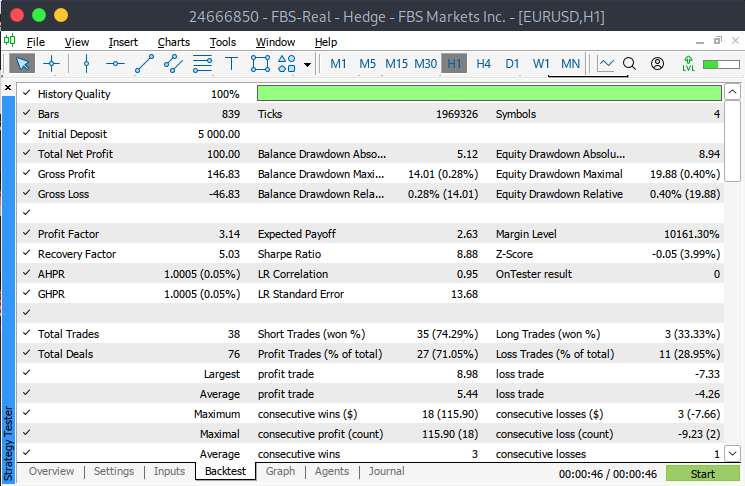Image resolution: width=745 pixels, height=486 pixels.
Task: Activate the crosshair tool
Action: point(51,63)
